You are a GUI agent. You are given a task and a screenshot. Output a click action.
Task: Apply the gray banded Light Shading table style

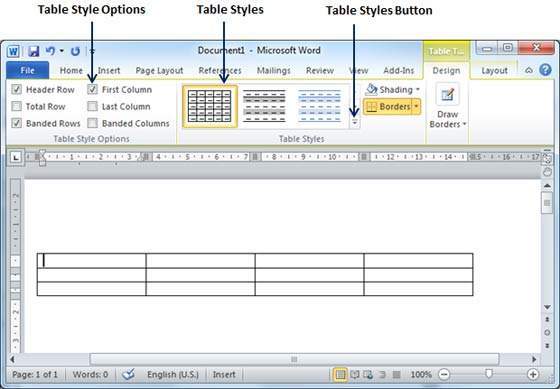[264, 106]
